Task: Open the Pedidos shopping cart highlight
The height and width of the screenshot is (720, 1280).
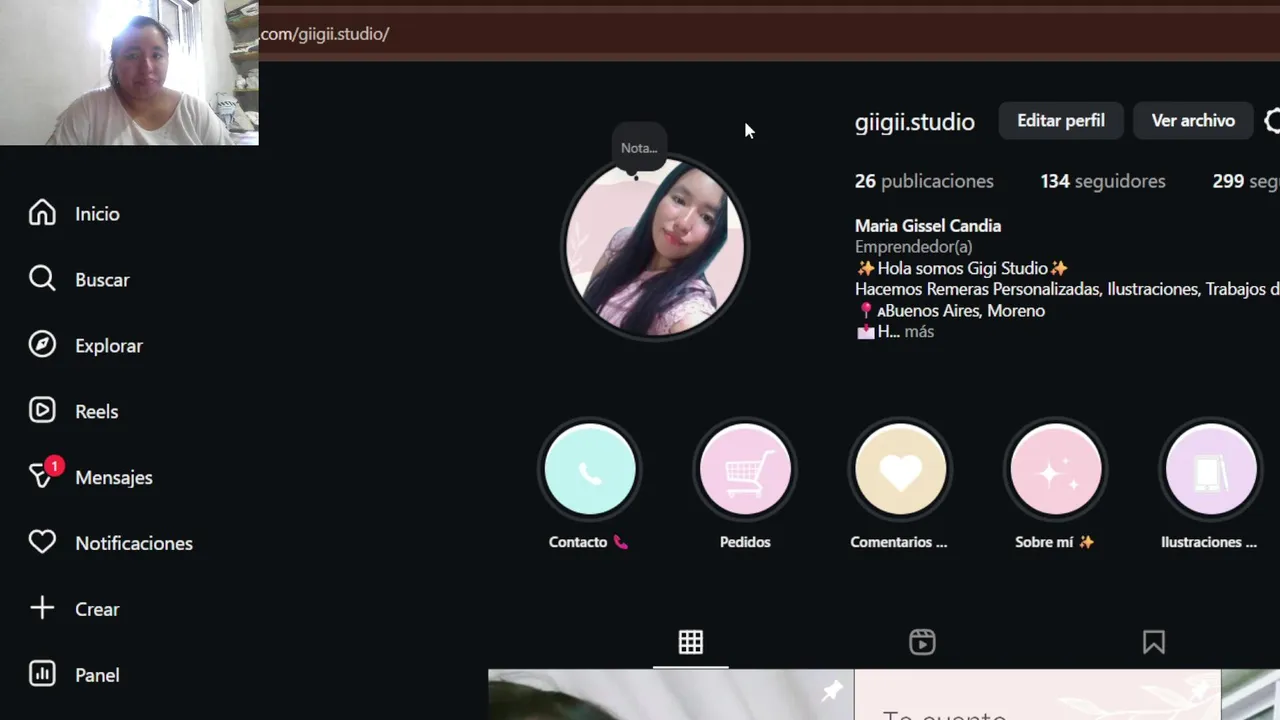Action: (745, 469)
